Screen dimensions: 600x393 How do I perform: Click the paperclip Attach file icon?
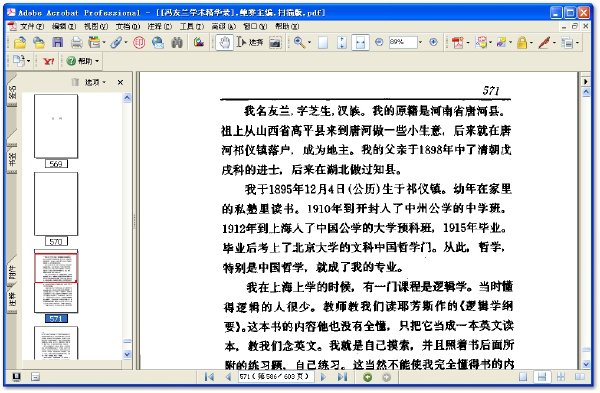tap(116, 42)
